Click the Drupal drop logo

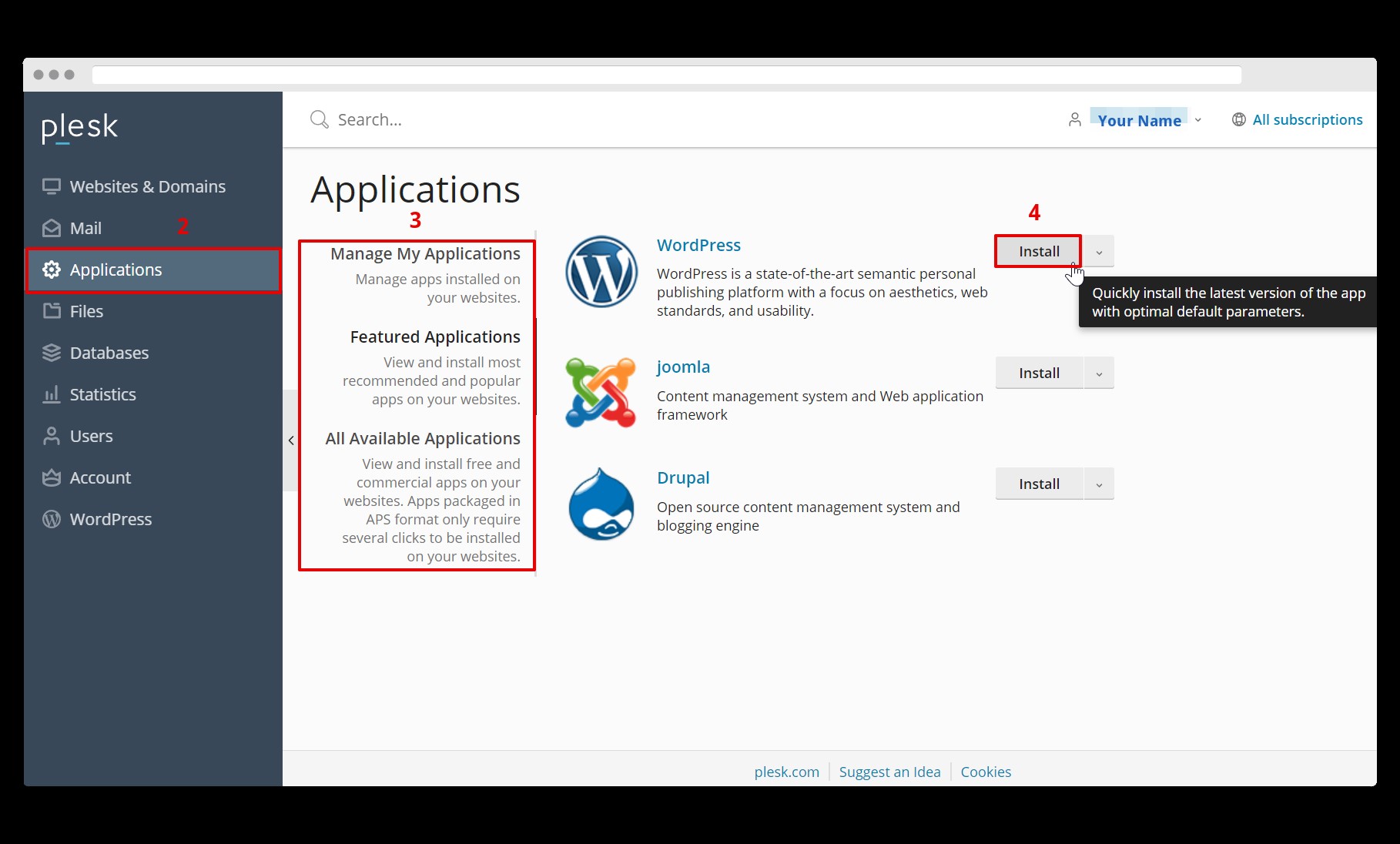pyautogui.click(x=601, y=504)
